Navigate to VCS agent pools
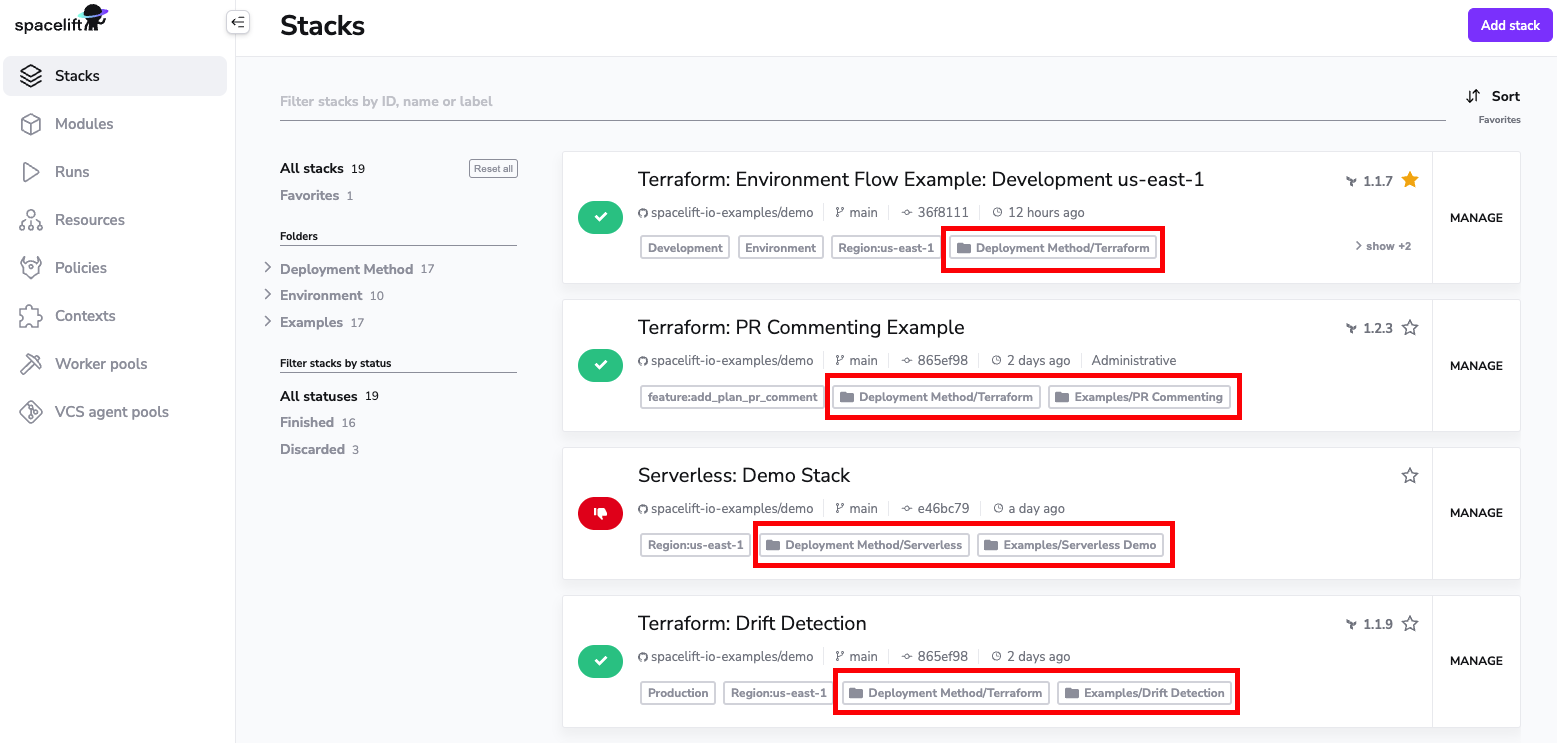Image resolution: width=1557 pixels, height=743 pixels. 111,412
